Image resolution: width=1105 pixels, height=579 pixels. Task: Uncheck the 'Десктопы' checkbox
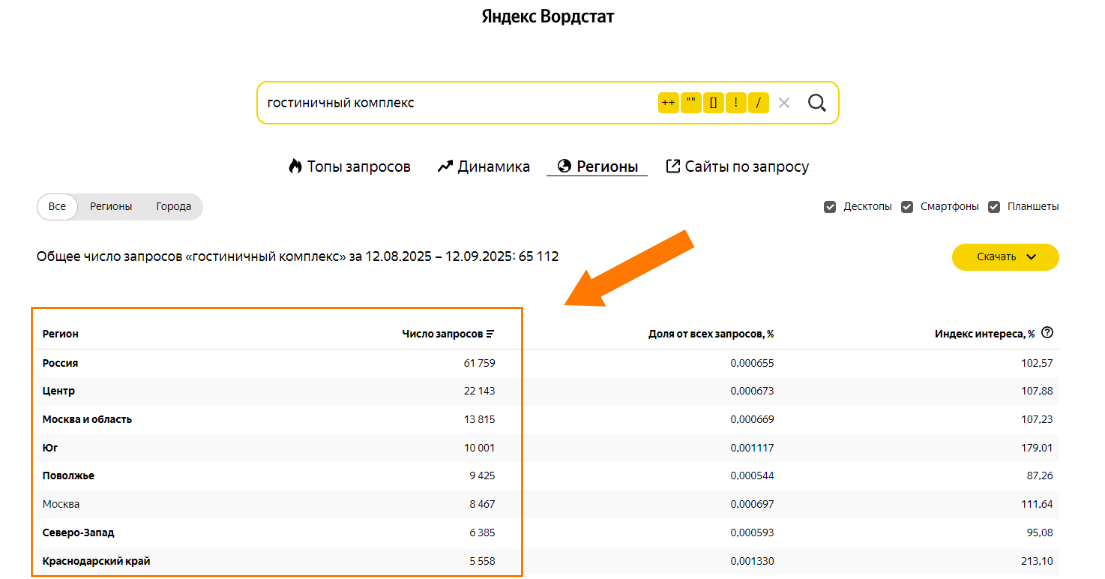[x=830, y=207]
